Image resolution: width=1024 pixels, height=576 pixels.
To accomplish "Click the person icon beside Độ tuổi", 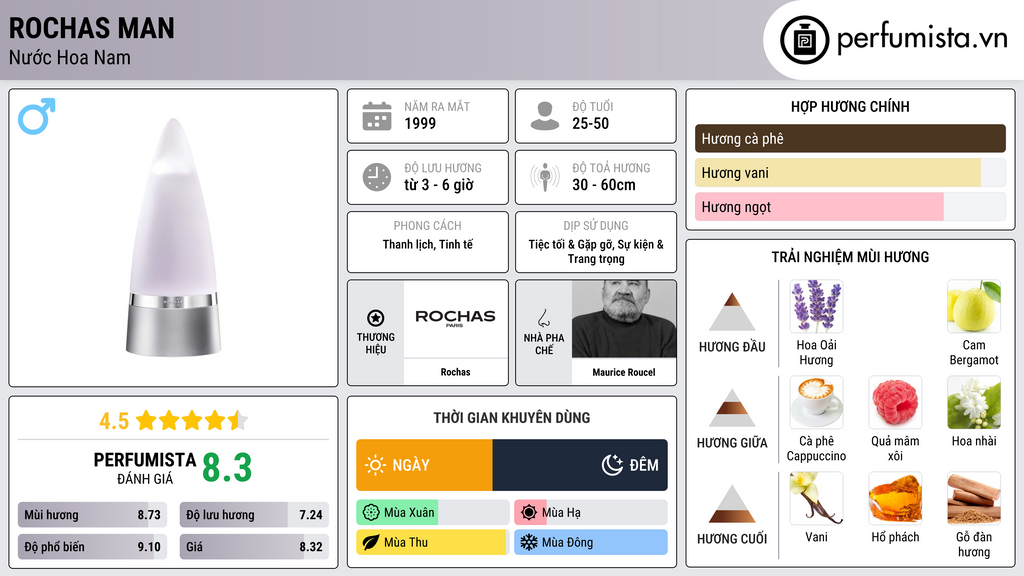I will [545, 116].
